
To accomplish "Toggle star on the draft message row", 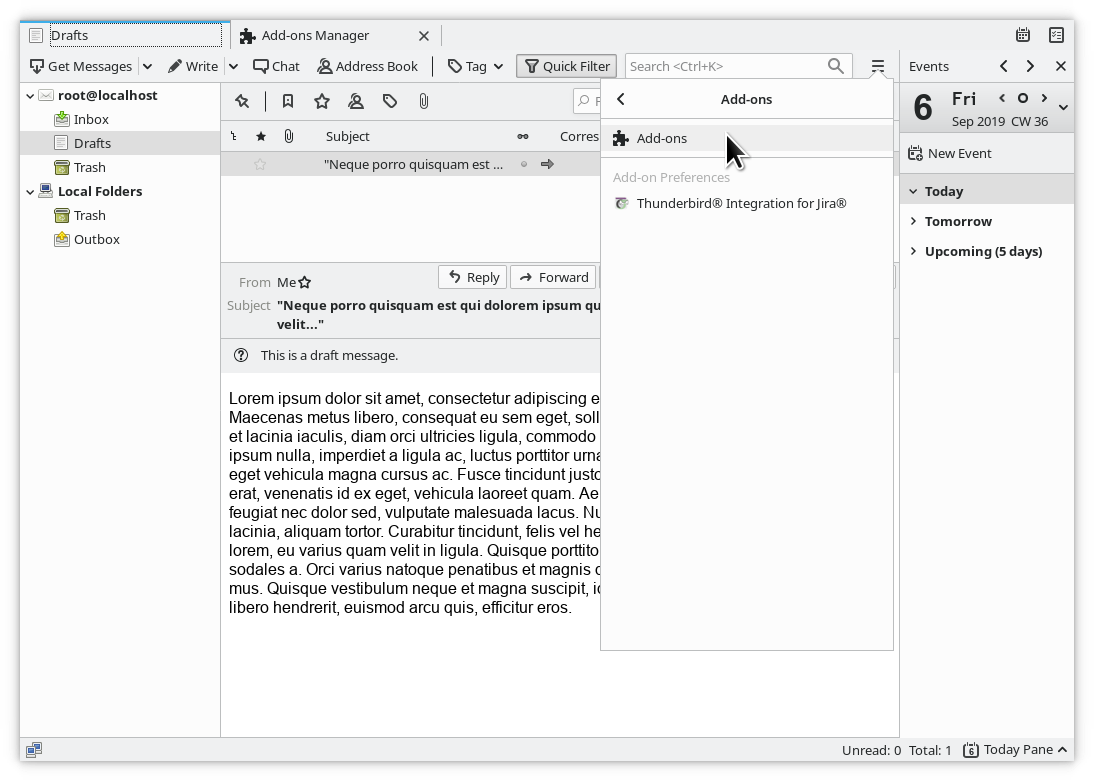I will click(x=260, y=164).
